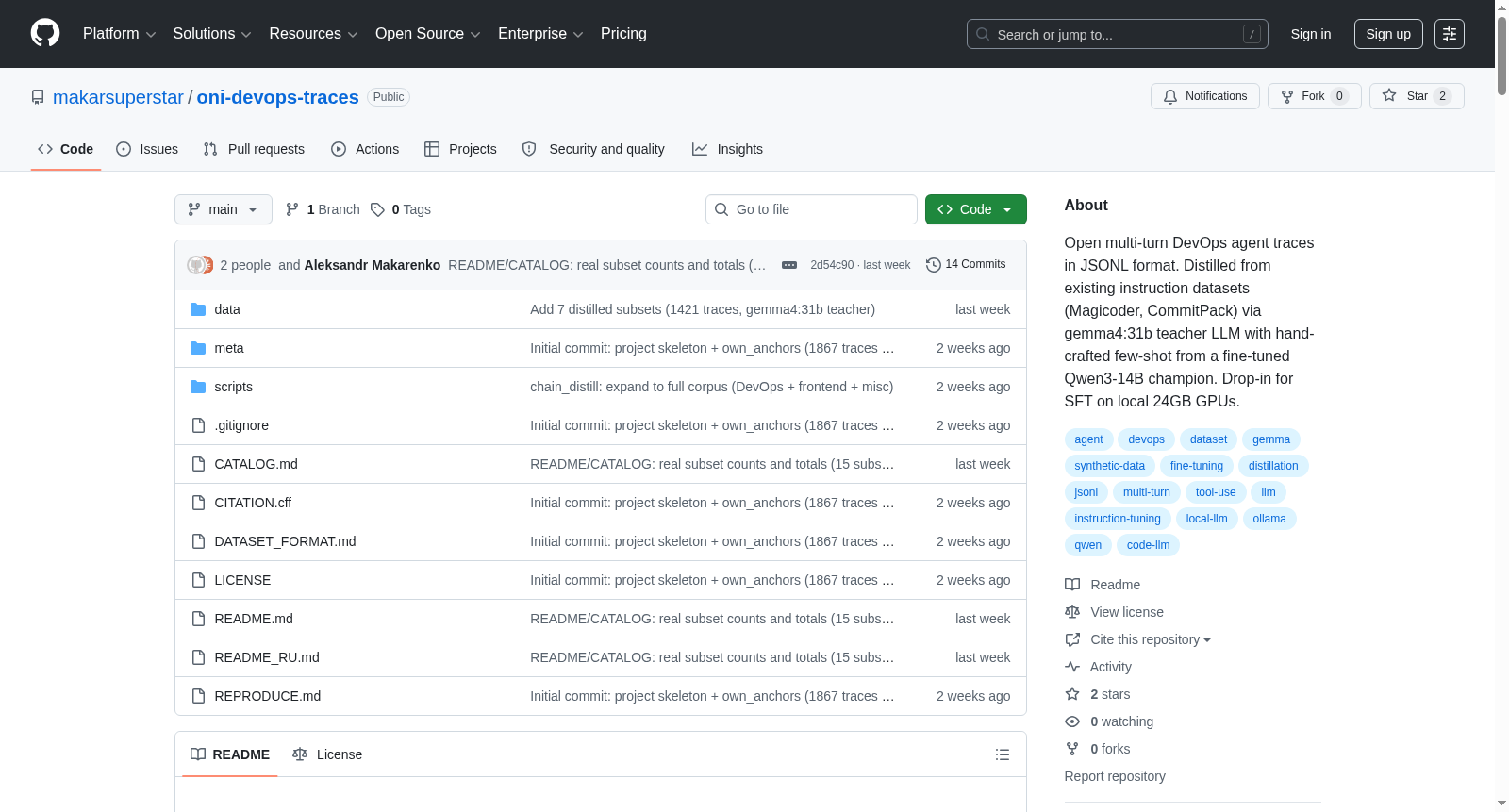The image size is (1509, 812).
Task: Click the star icon to star this repository
Action: (1389, 95)
